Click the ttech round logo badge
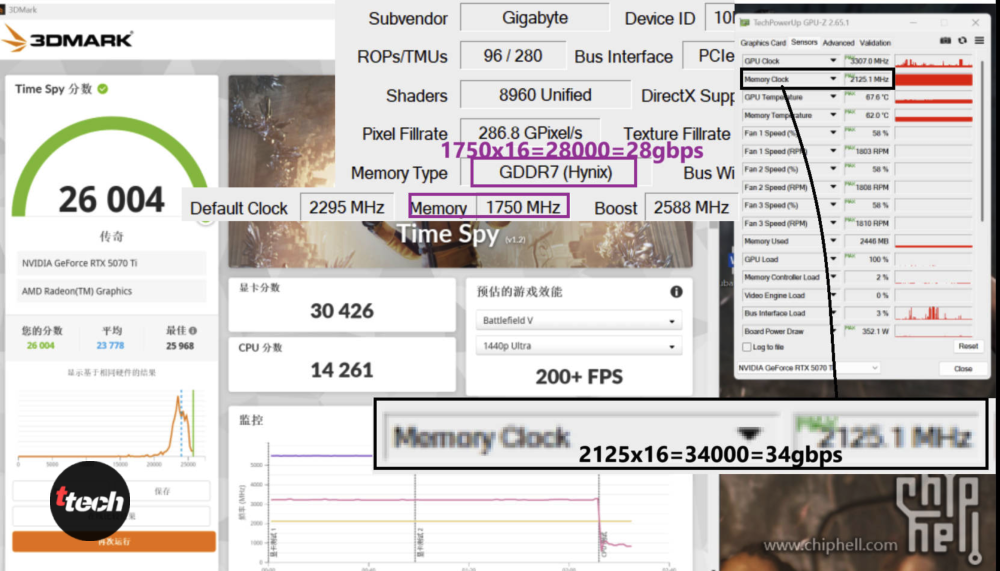The image size is (1000, 571). [x=90, y=501]
